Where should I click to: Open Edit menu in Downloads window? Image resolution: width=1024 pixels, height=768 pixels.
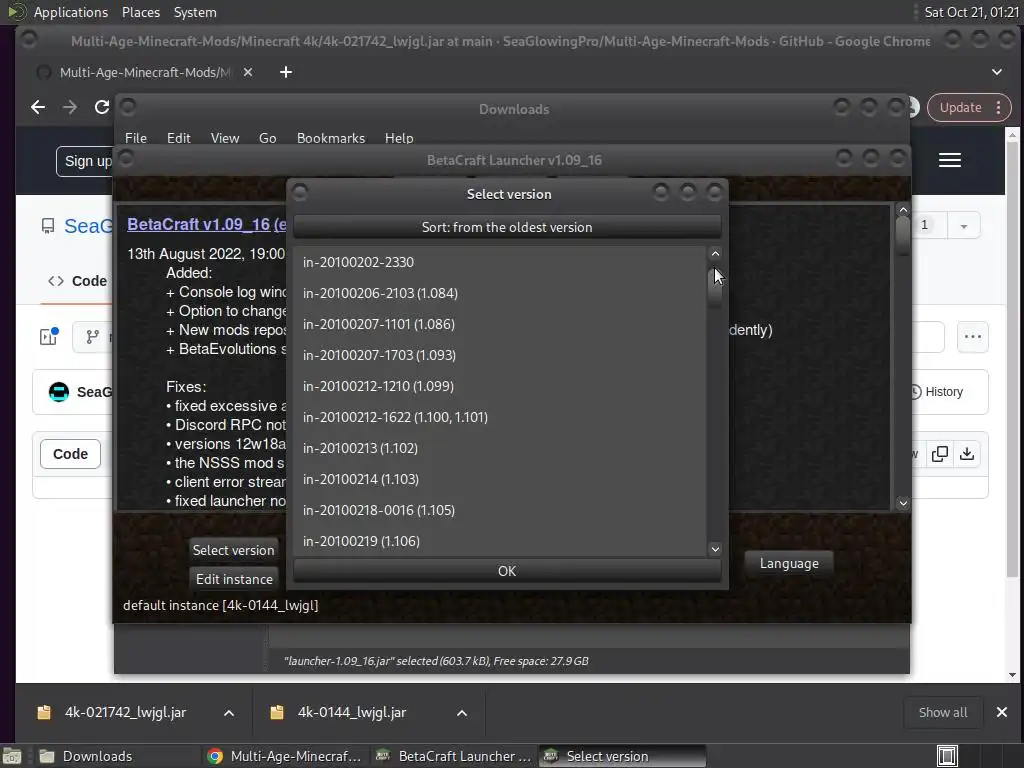[178, 138]
